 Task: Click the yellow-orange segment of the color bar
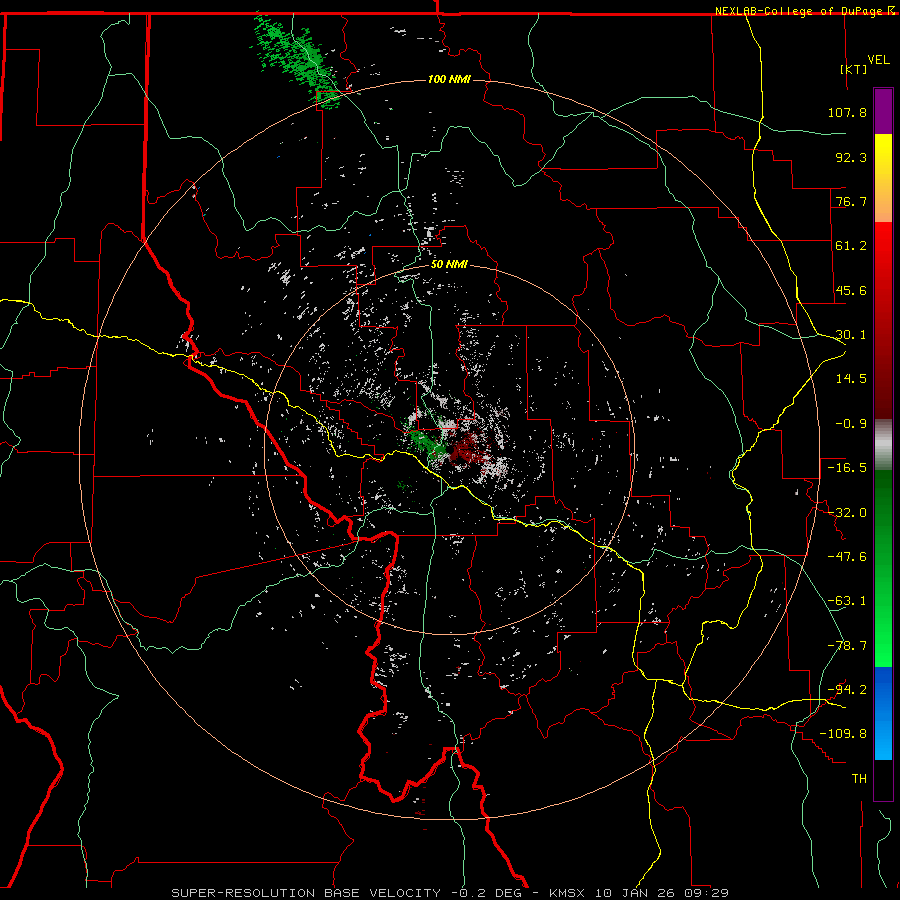point(883,178)
